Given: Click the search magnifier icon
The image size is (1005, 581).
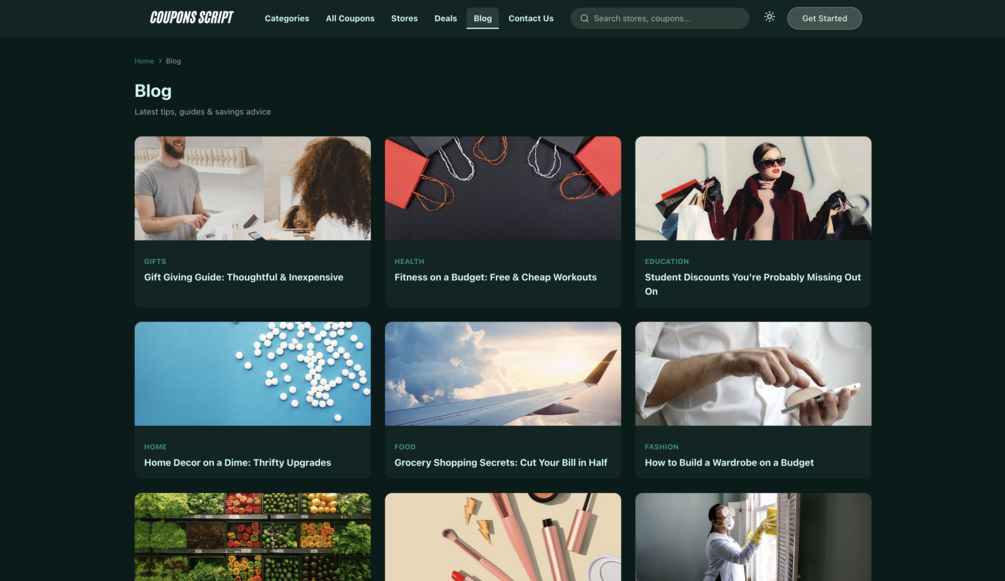Looking at the screenshot, I should [585, 19].
